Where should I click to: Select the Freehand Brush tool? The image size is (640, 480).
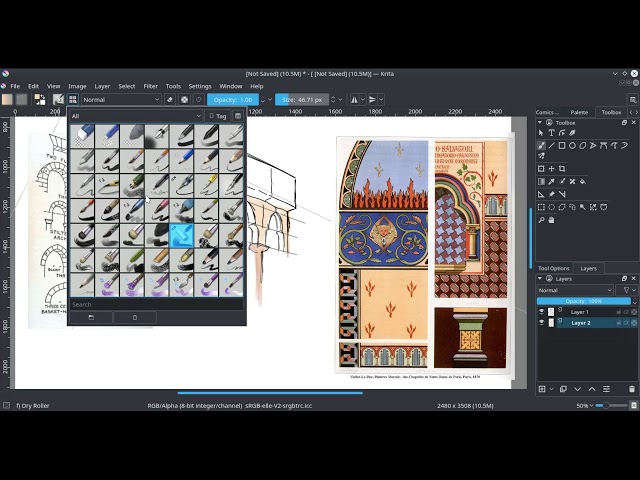[x=541, y=145]
